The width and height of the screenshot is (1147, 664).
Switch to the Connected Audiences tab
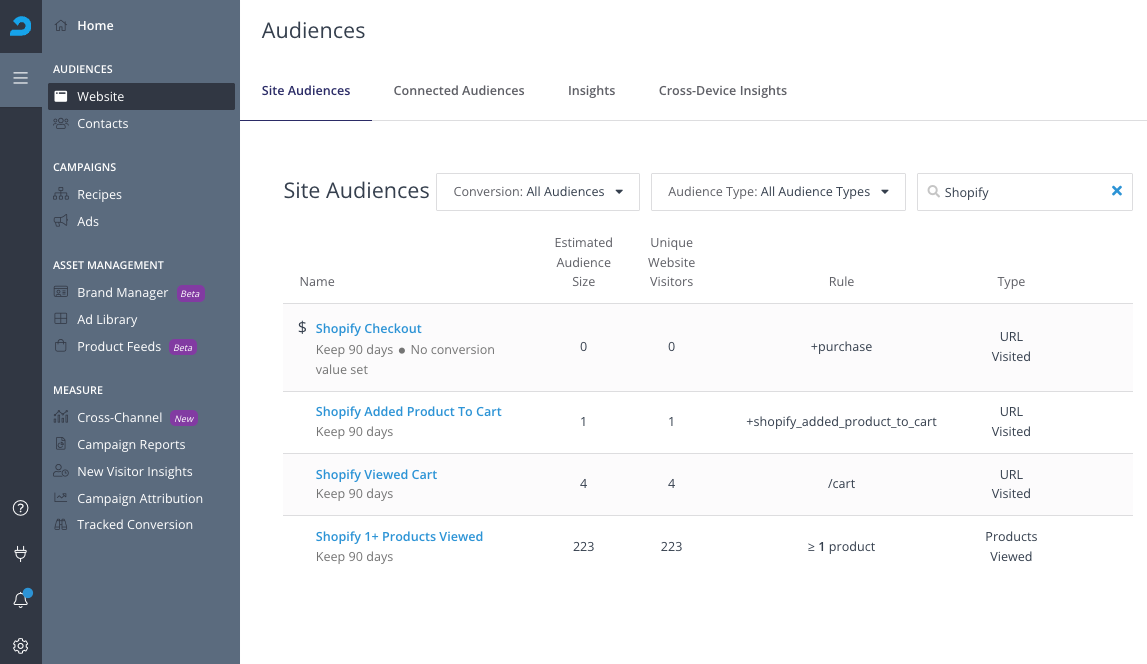point(459,91)
